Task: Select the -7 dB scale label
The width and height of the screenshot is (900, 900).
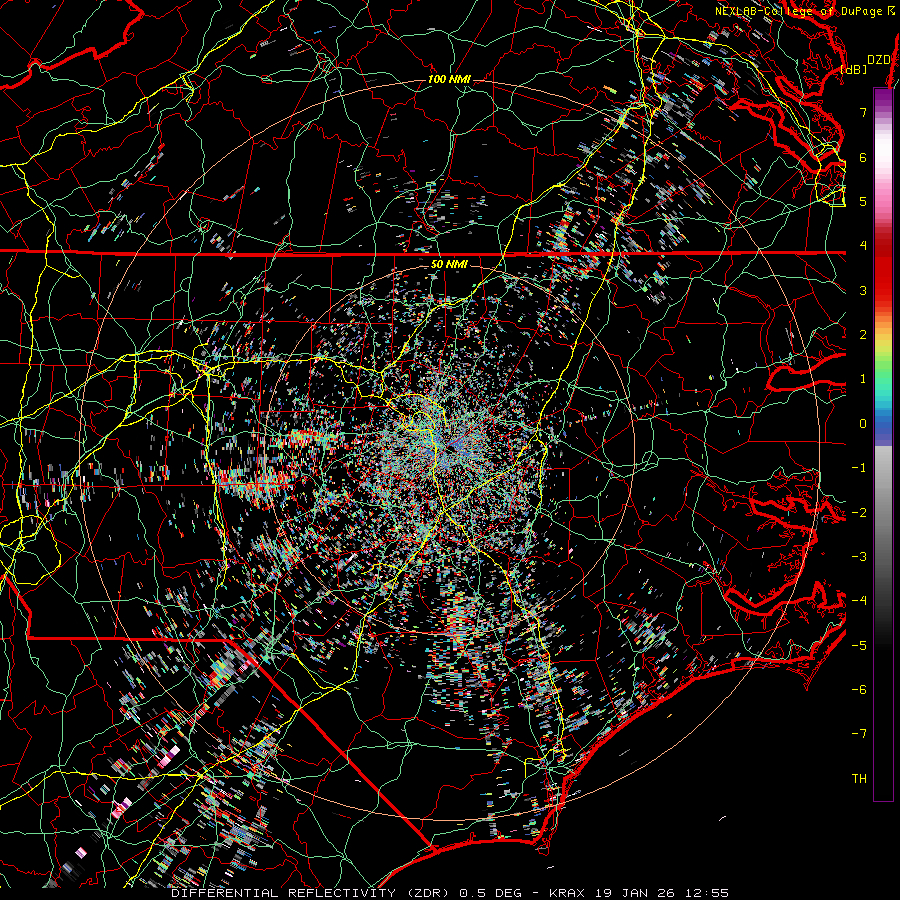Action: tap(859, 734)
